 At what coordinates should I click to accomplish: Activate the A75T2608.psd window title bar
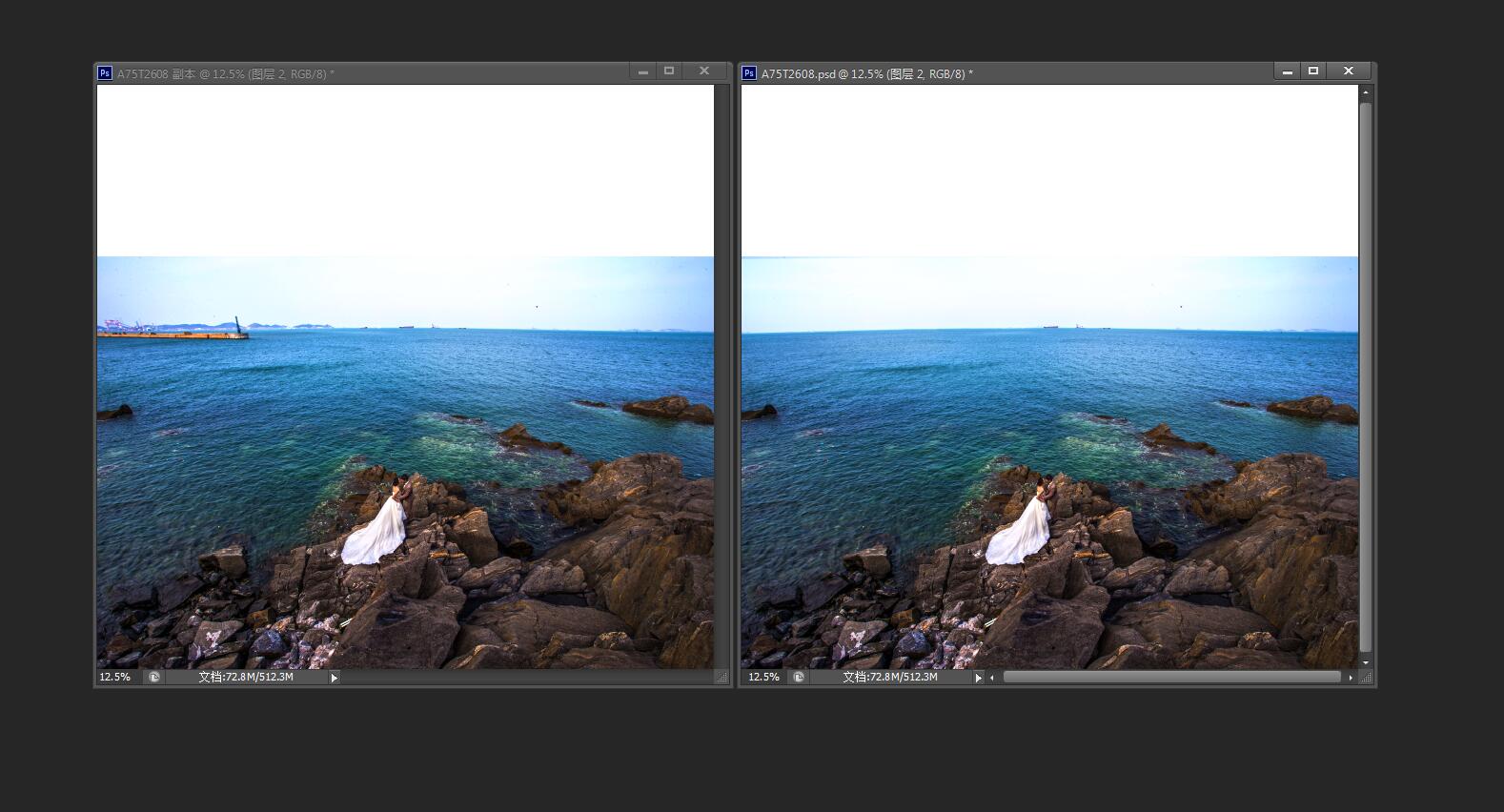tap(1096, 73)
